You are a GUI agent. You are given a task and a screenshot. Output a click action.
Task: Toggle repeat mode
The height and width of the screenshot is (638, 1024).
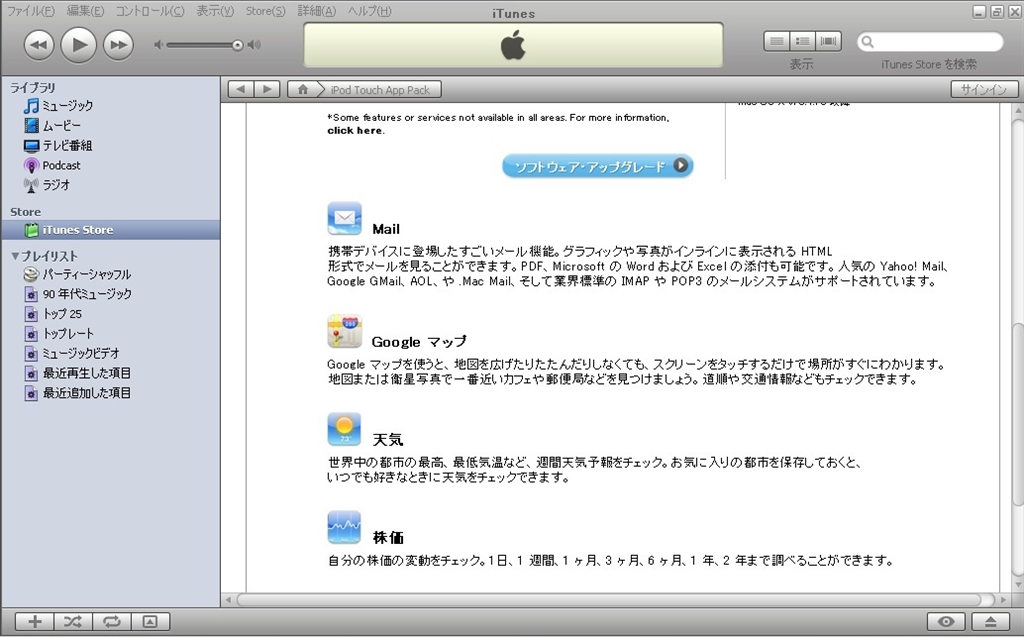tap(112, 622)
